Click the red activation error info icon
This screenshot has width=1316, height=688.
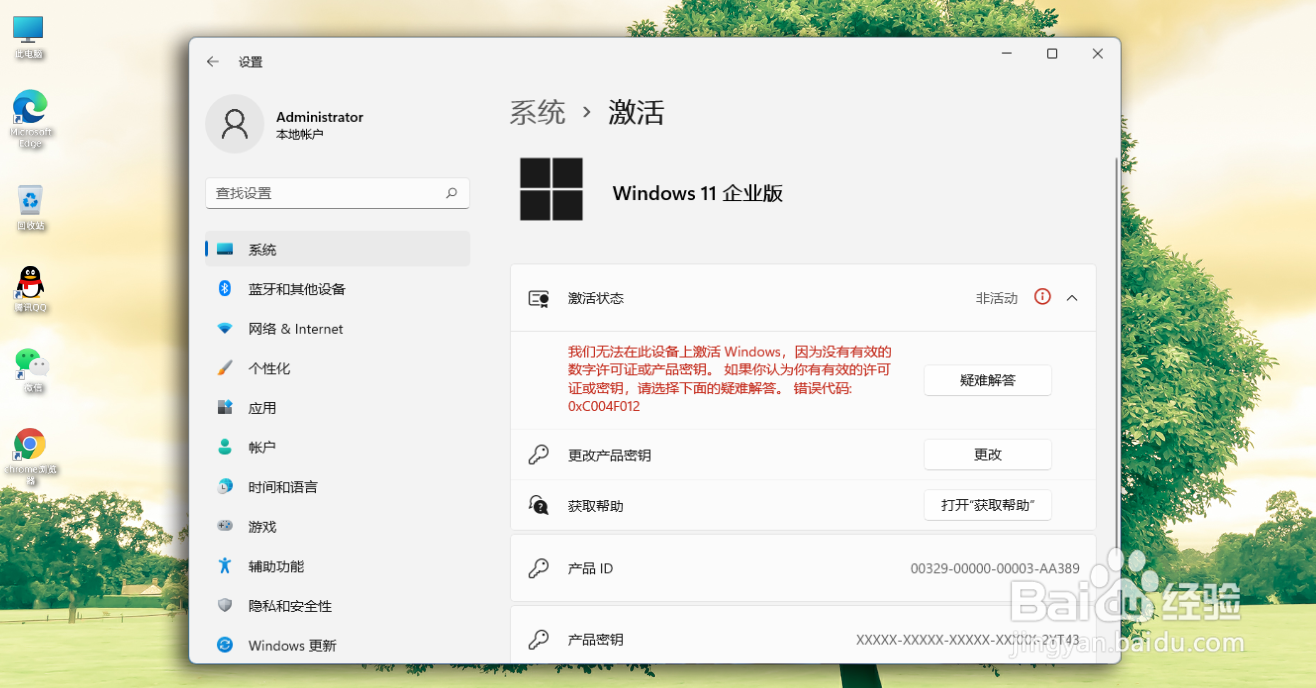pyautogui.click(x=1043, y=297)
